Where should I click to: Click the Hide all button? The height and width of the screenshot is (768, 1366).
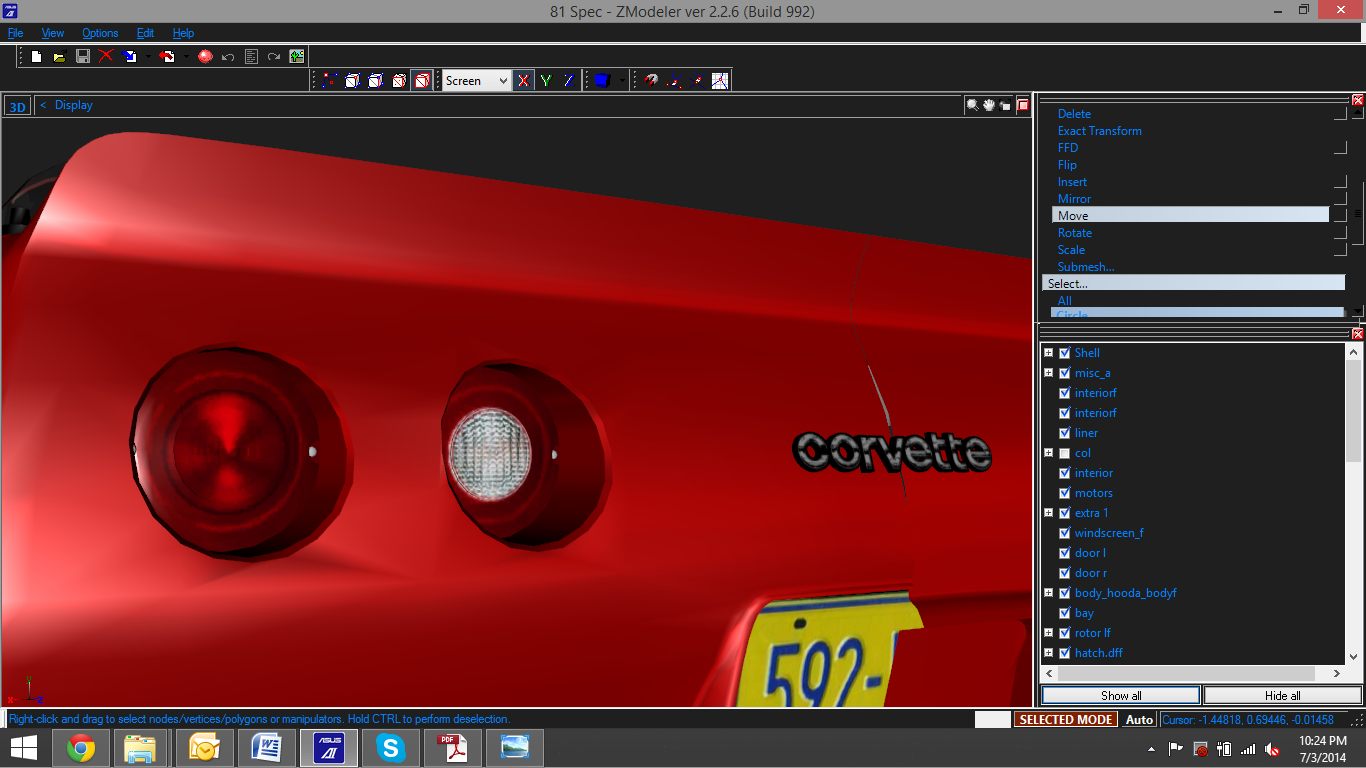pos(1282,695)
